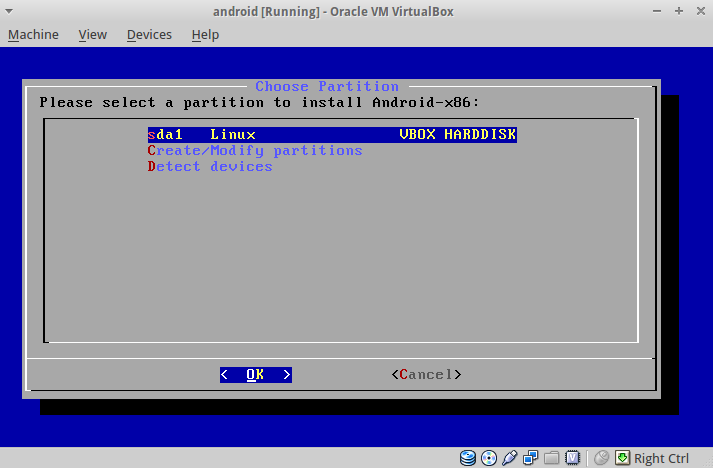Click the mouse integration status icon
The width and height of the screenshot is (713, 468).
coord(601,458)
